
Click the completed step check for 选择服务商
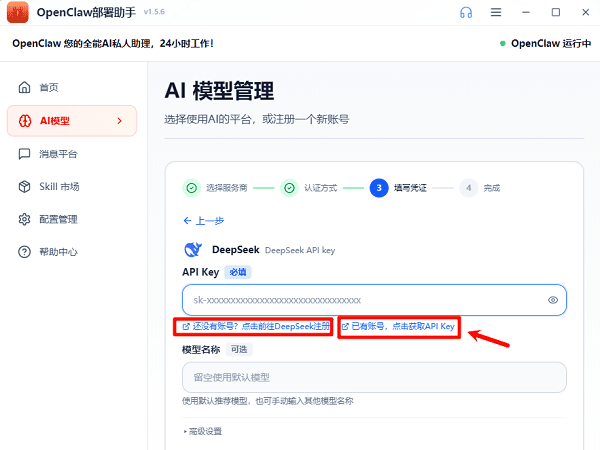point(191,188)
